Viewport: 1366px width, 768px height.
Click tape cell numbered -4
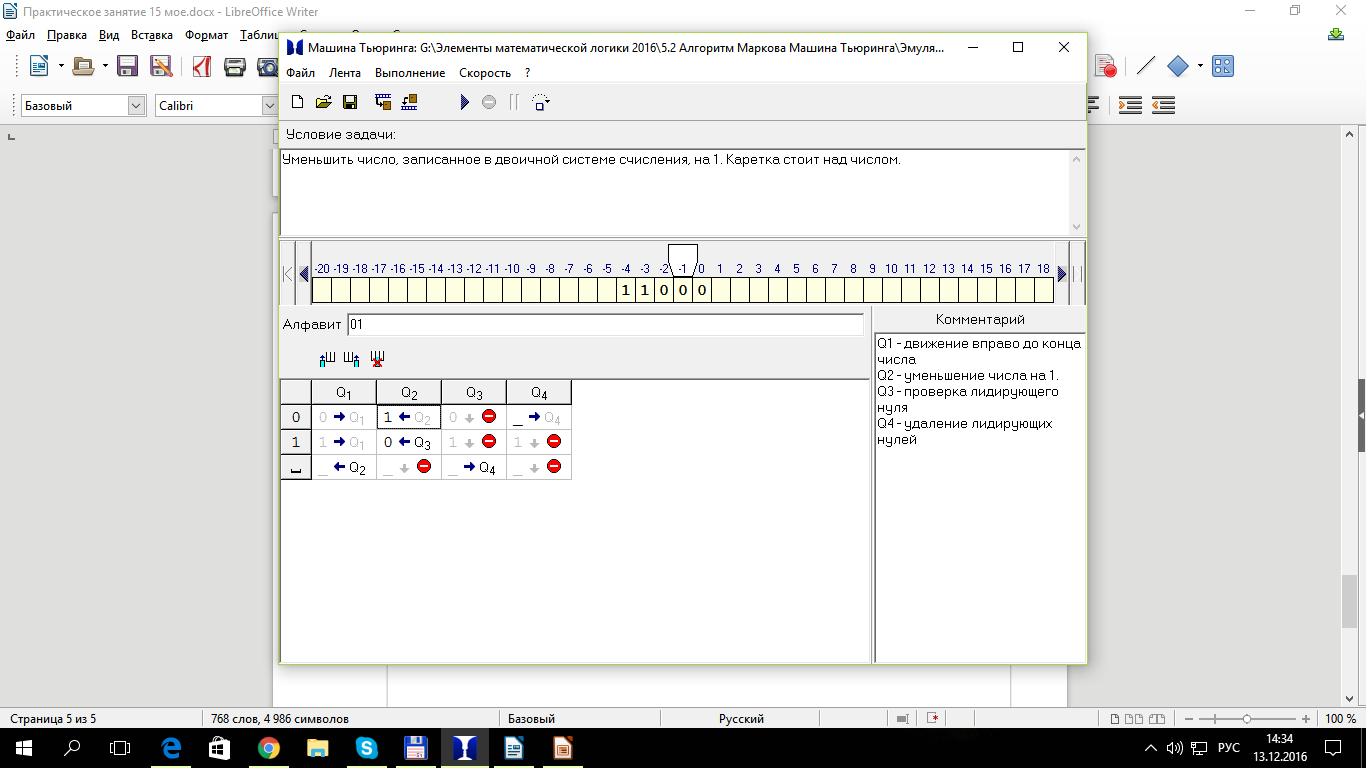point(625,290)
